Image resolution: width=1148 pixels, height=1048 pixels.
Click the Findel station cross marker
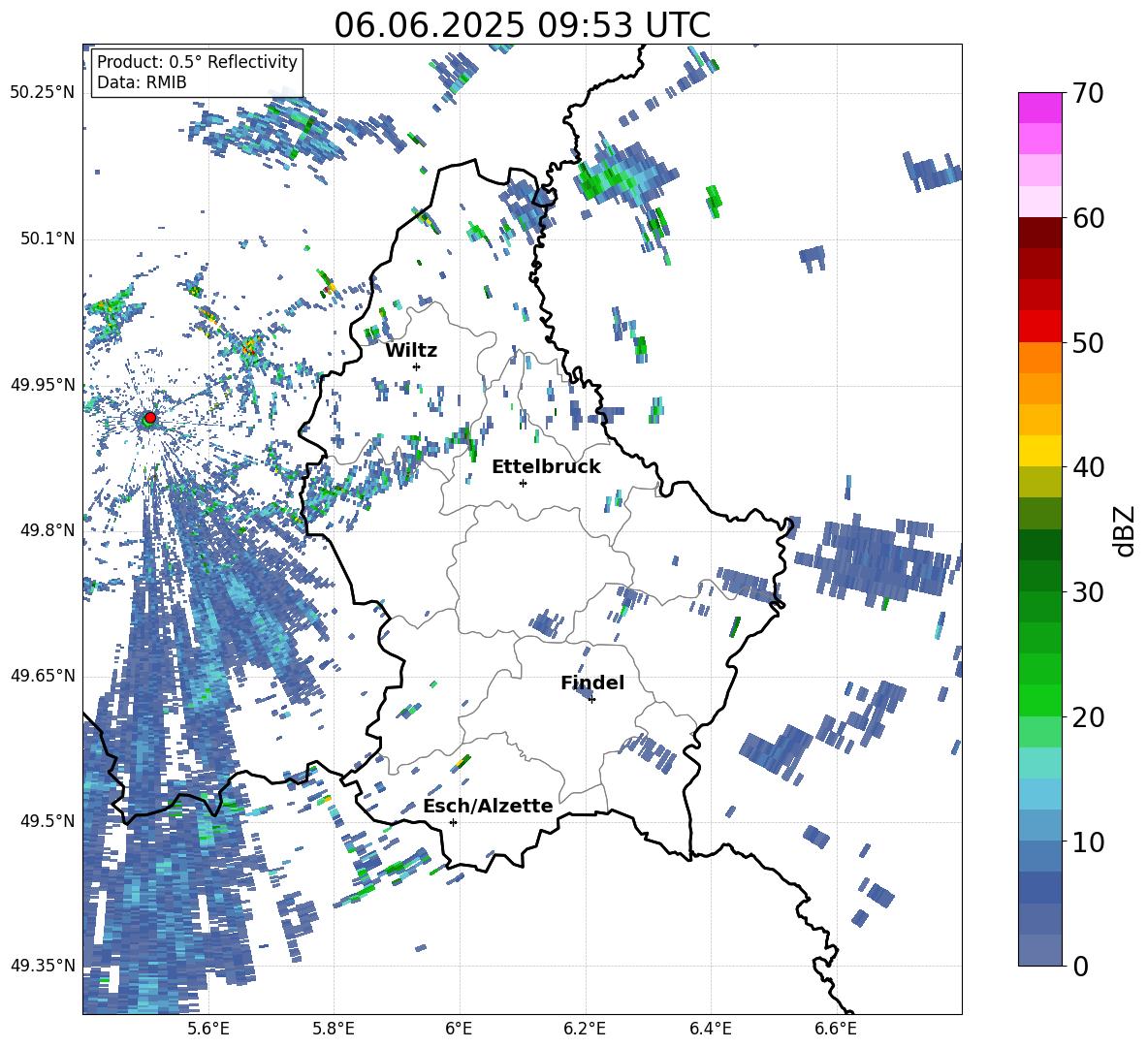point(591,700)
